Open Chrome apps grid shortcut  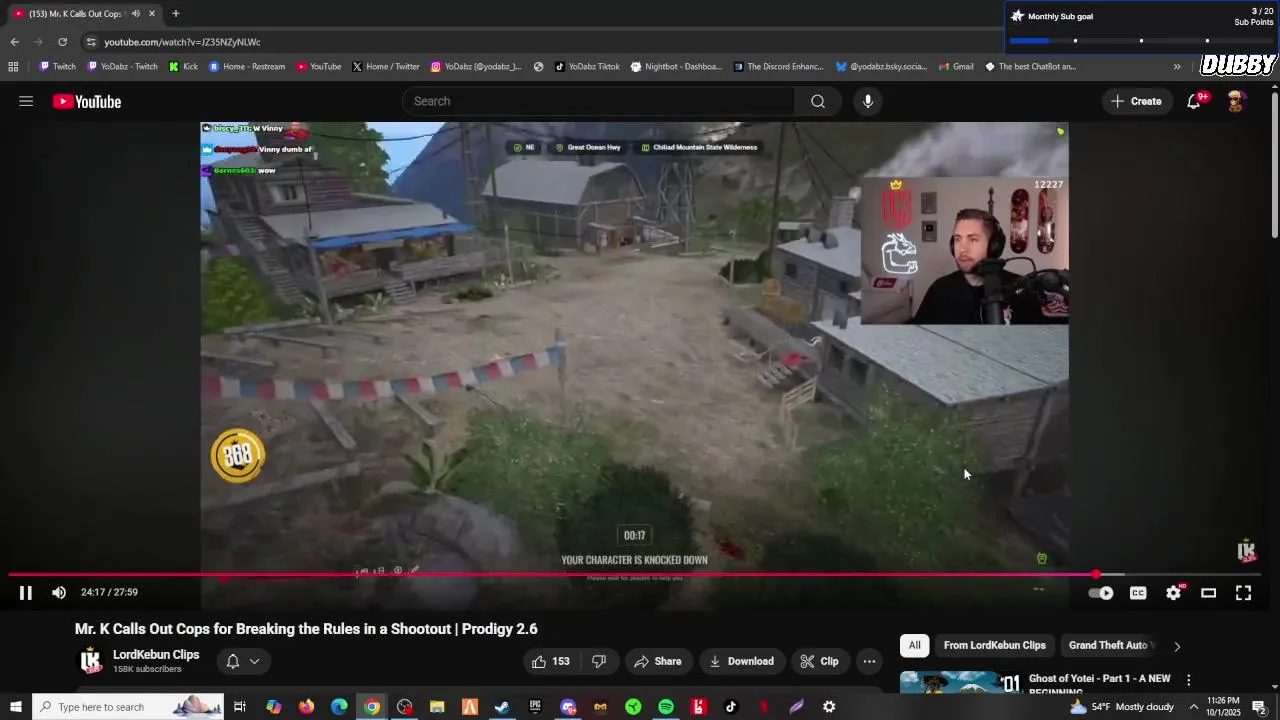coord(13,67)
